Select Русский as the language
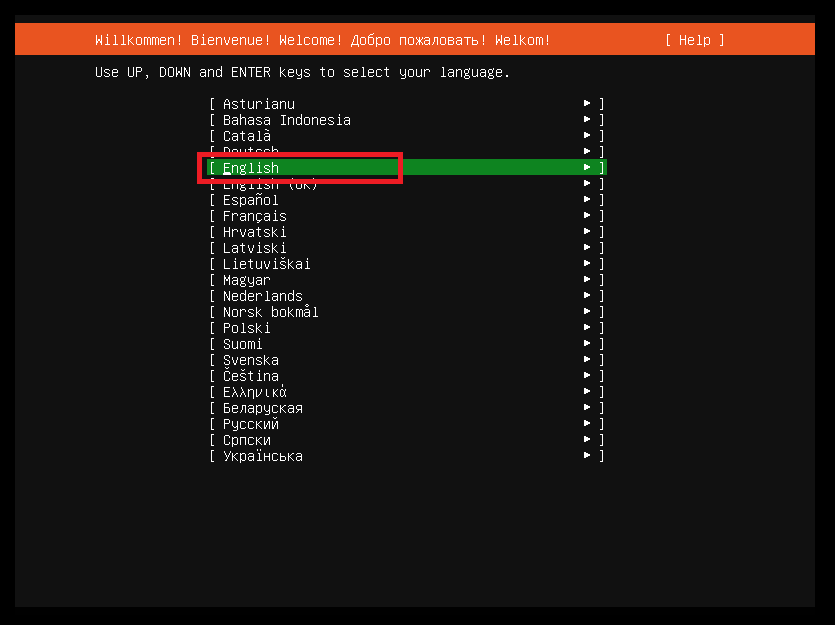 click(250, 424)
